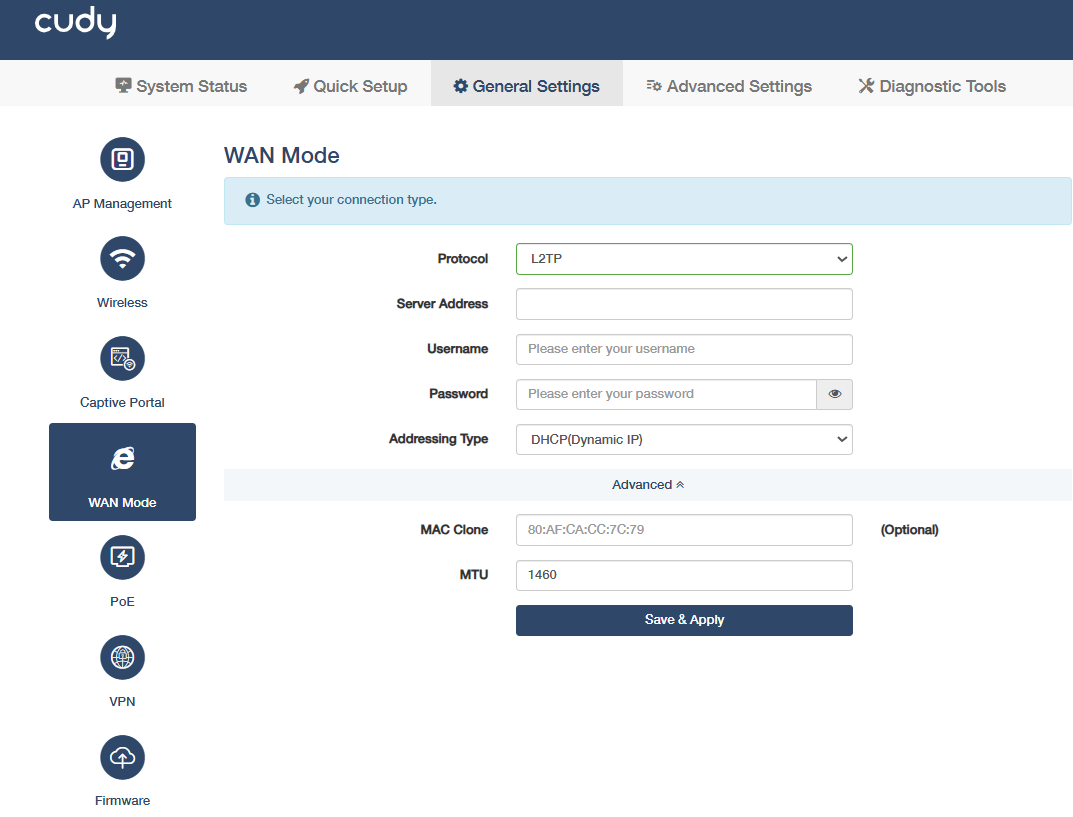Open AP Management sidebar icon
This screenshot has height=817, width=1073.
click(x=122, y=159)
